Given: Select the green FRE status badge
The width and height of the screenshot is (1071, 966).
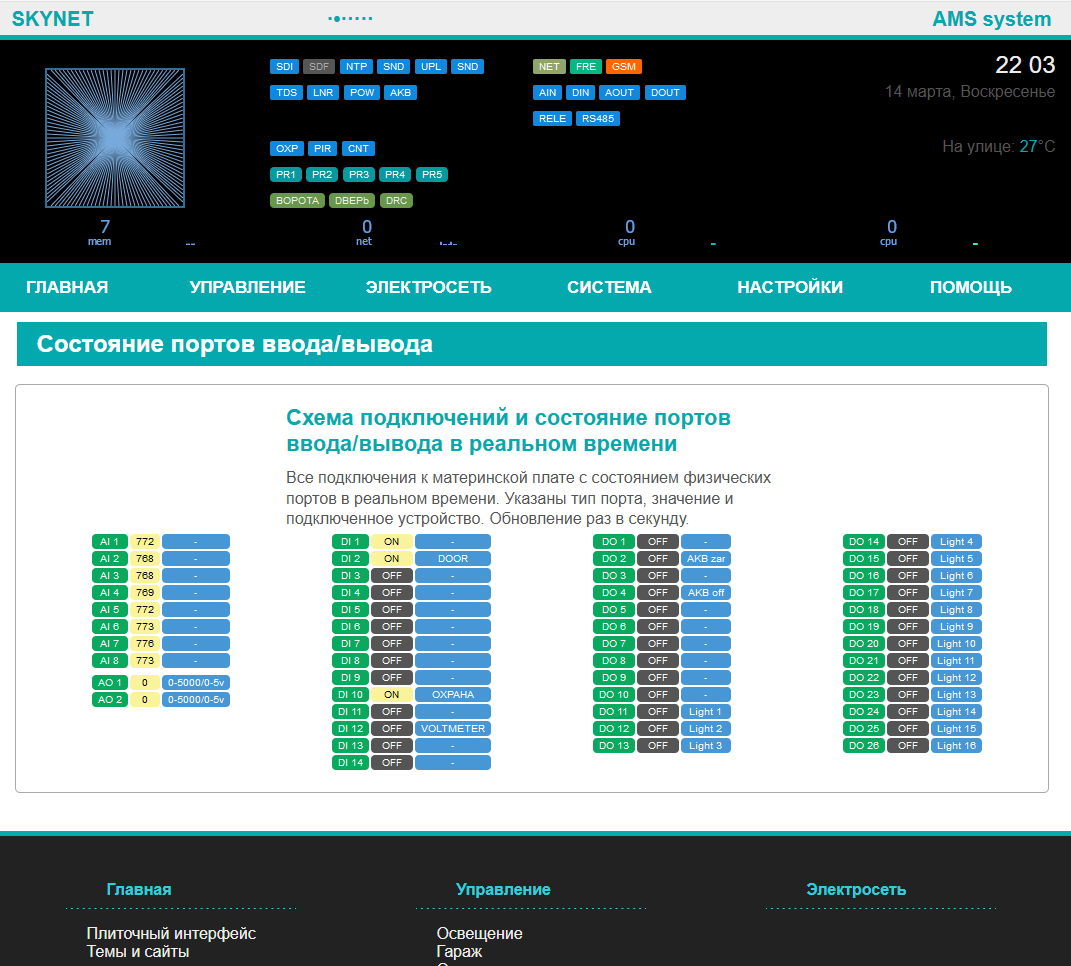Looking at the screenshot, I should click(586, 67).
